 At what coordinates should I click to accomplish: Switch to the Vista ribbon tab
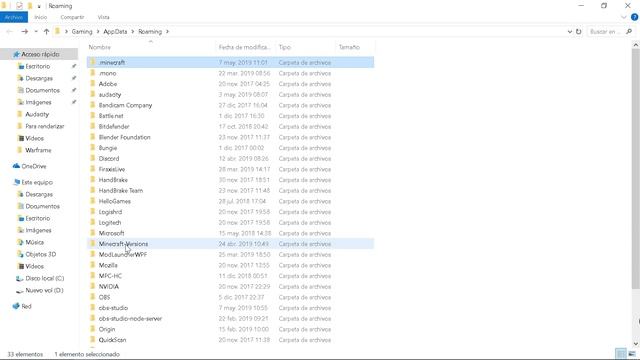[x=104, y=17]
